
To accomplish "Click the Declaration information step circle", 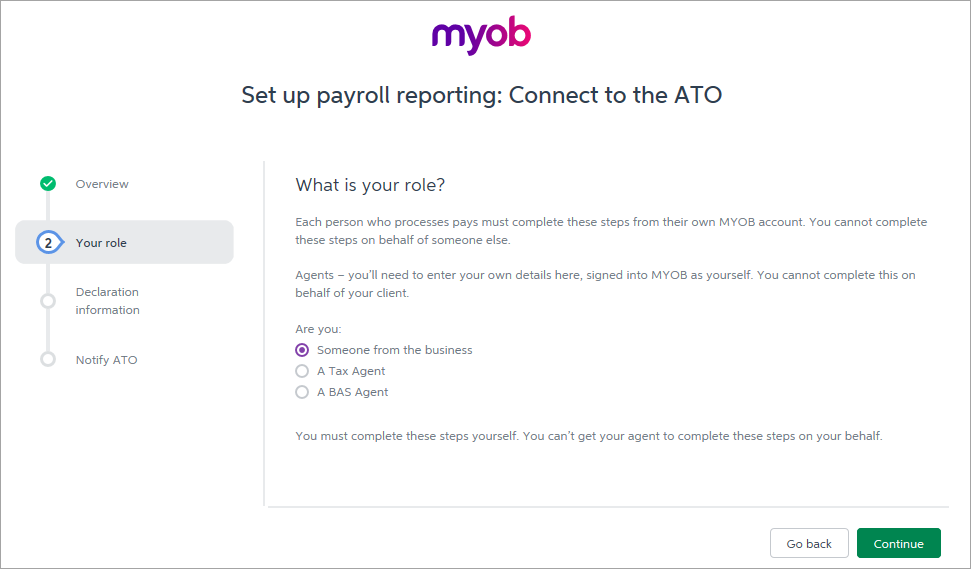I will pyautogui.click(x=48, y=301).
